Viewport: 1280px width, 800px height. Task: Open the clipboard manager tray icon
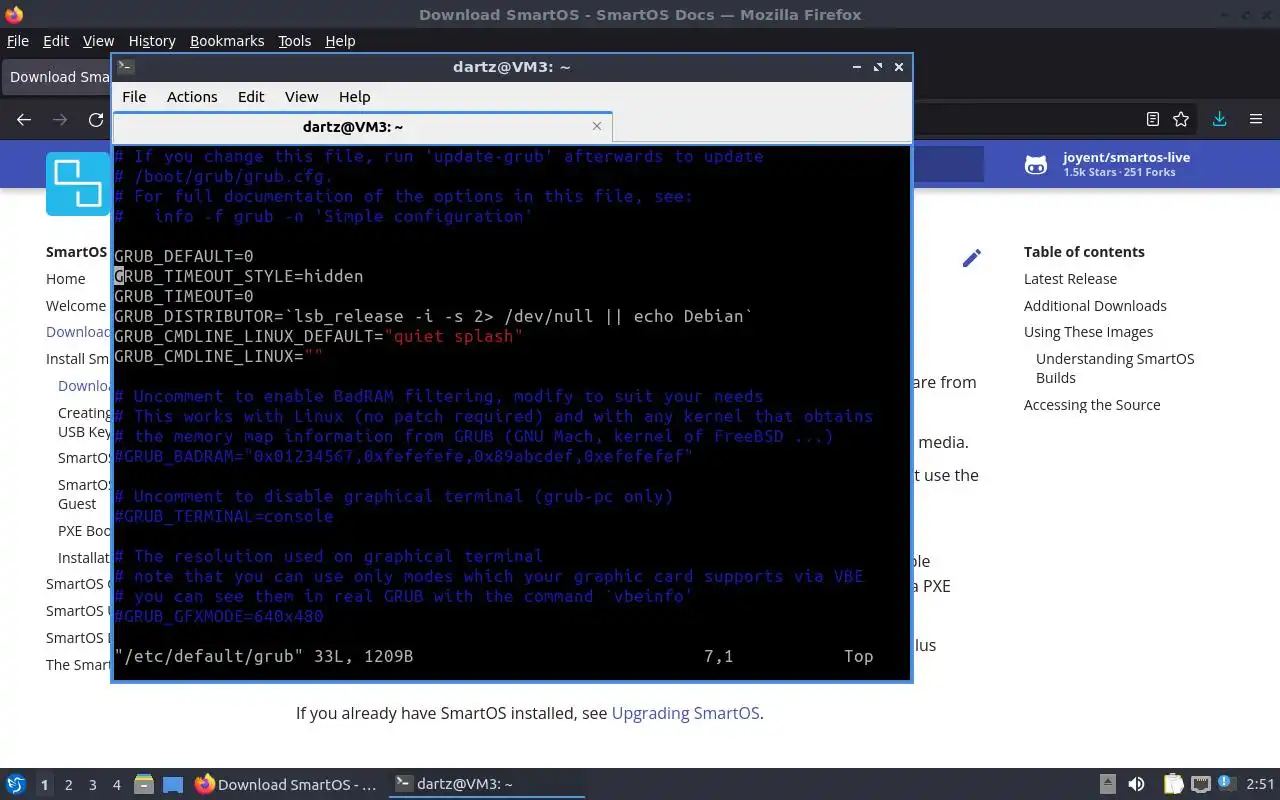pyautogui.click(x=1172, y=785)
